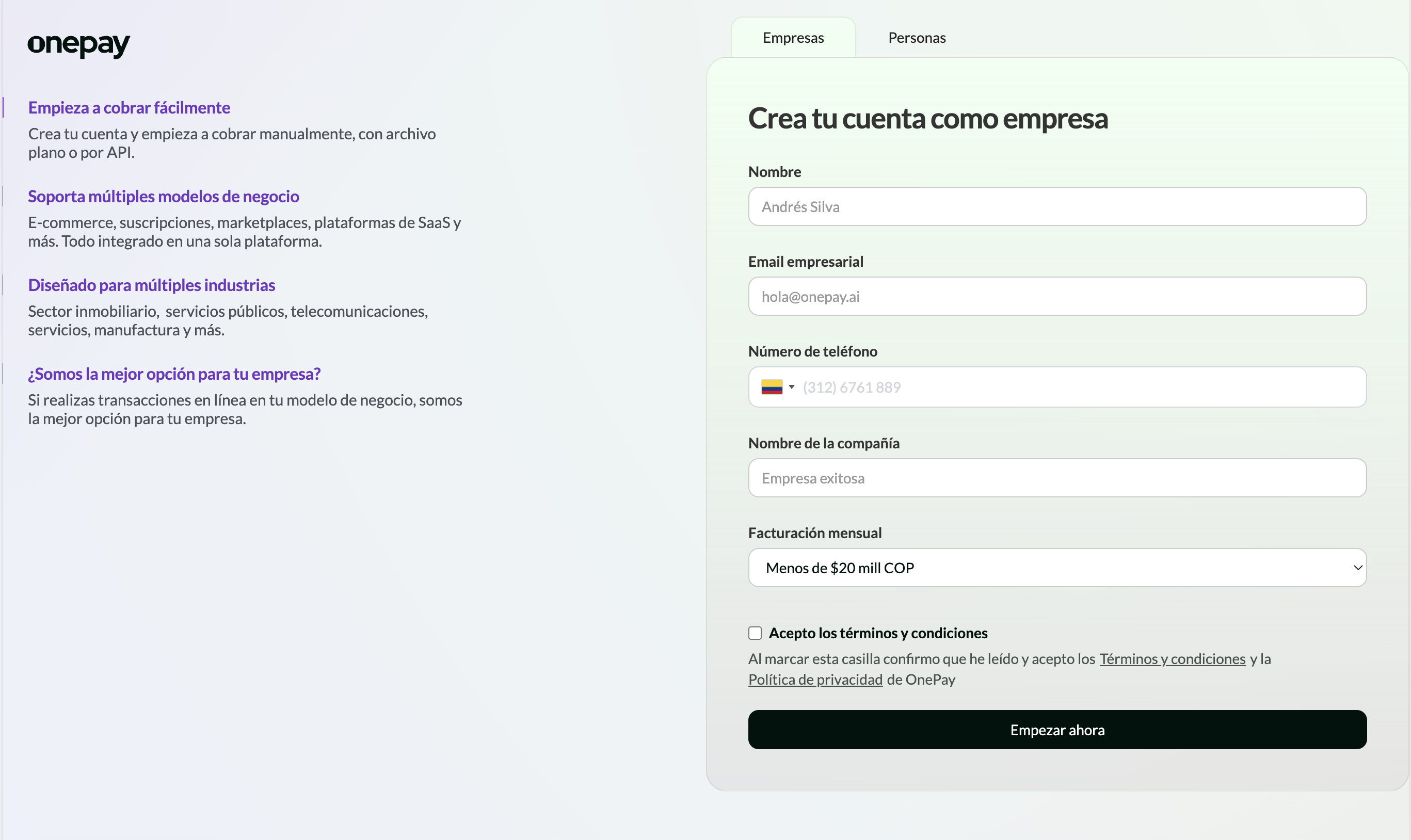Click the 'Empieza a cobrar fácilmente' heading
The image size is (1411, 840).
(129, 107)
